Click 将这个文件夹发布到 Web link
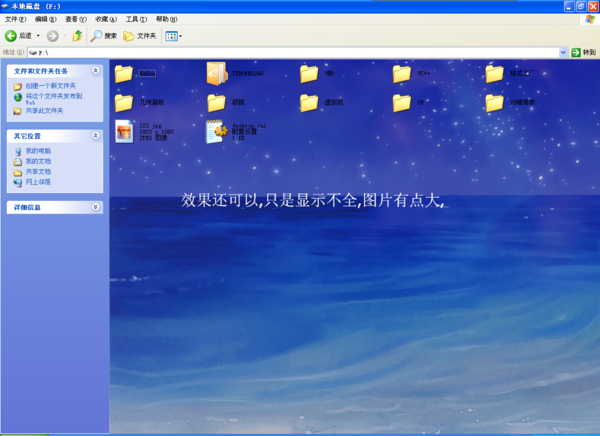Image resolution: width=600 pixels, height=436 pixels. pos(54,99)
